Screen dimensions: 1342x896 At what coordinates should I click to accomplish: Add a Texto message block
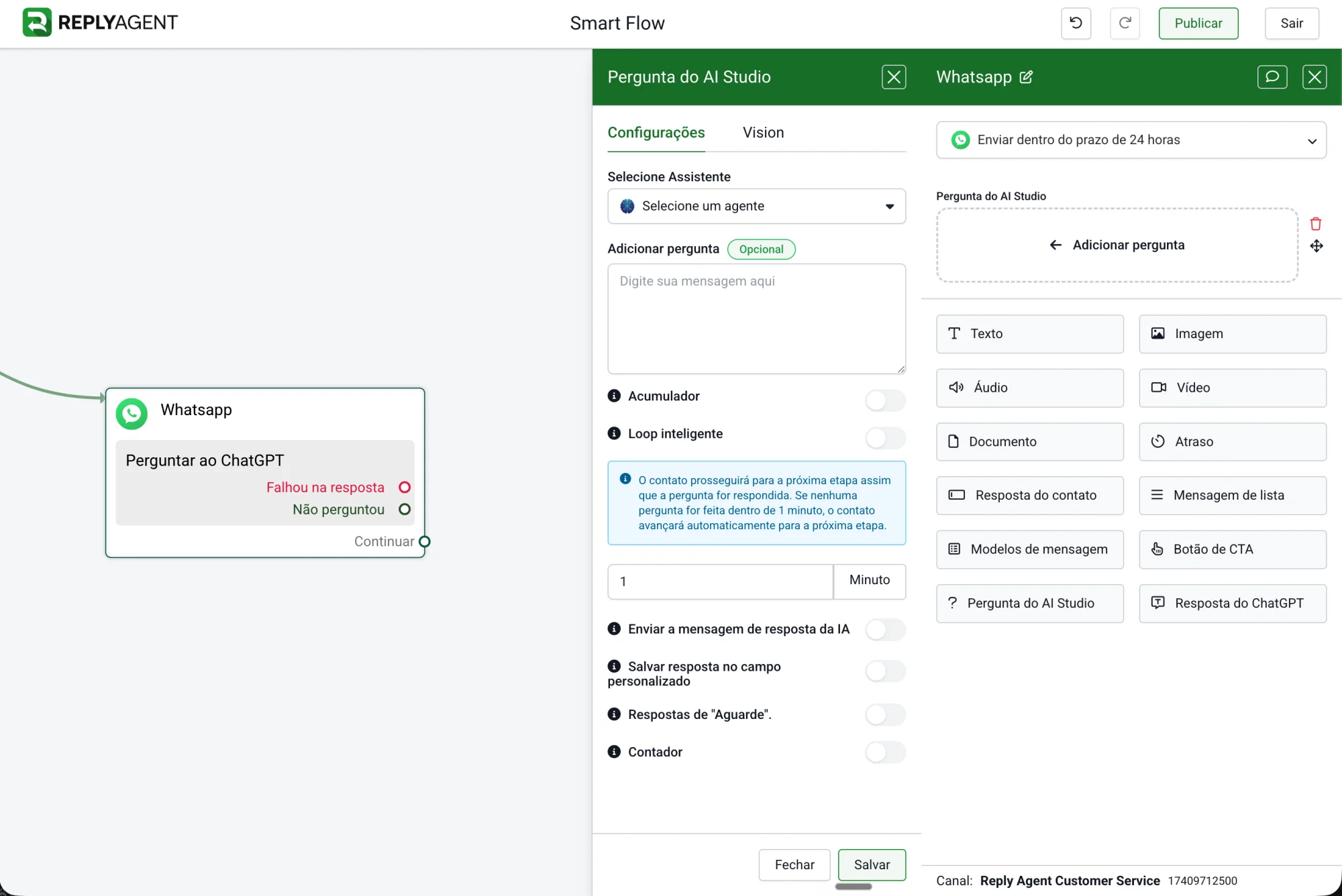(1030, 334)
